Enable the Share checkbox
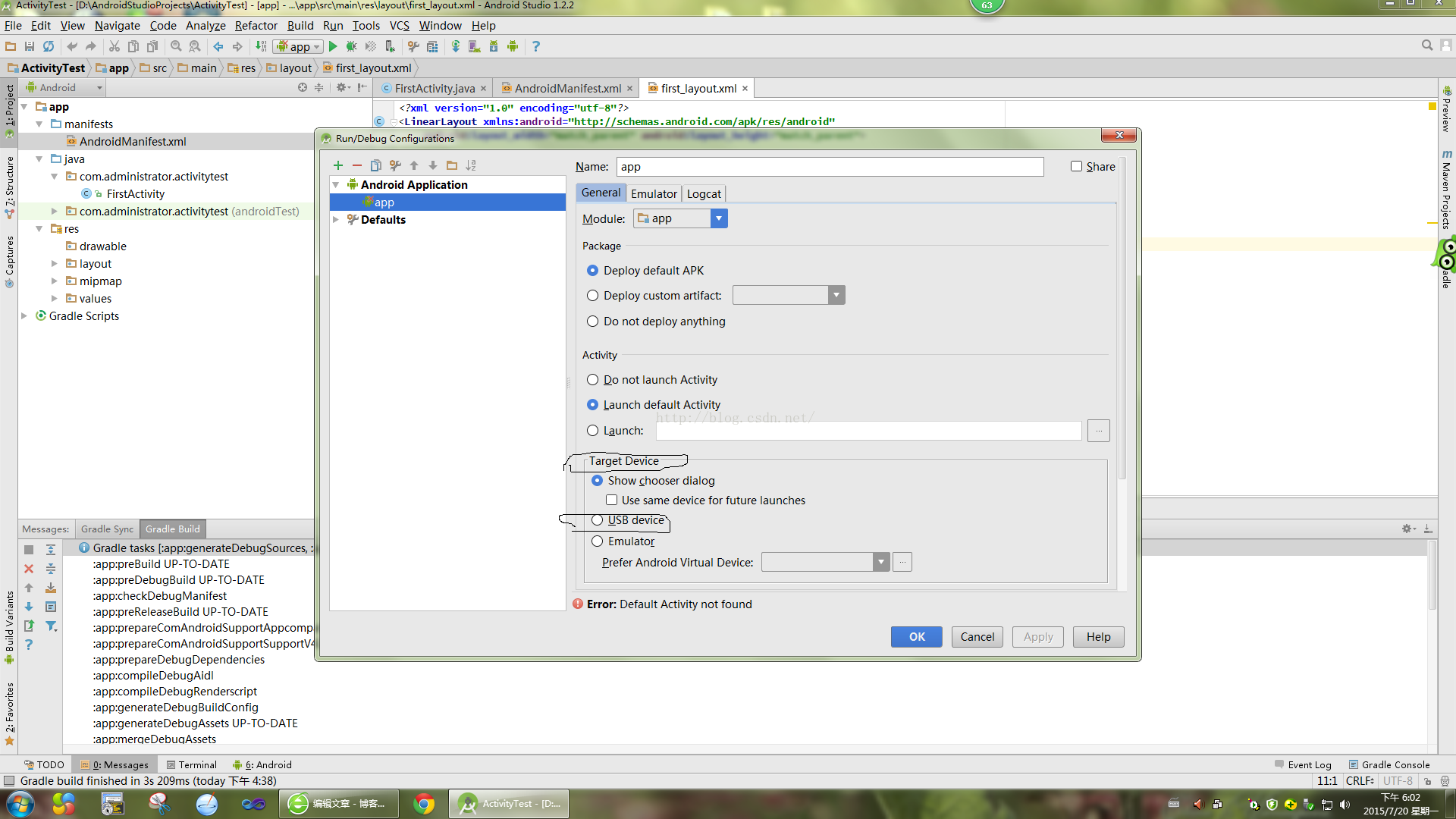This screenshot has height=819, width=1456. 1076,166
